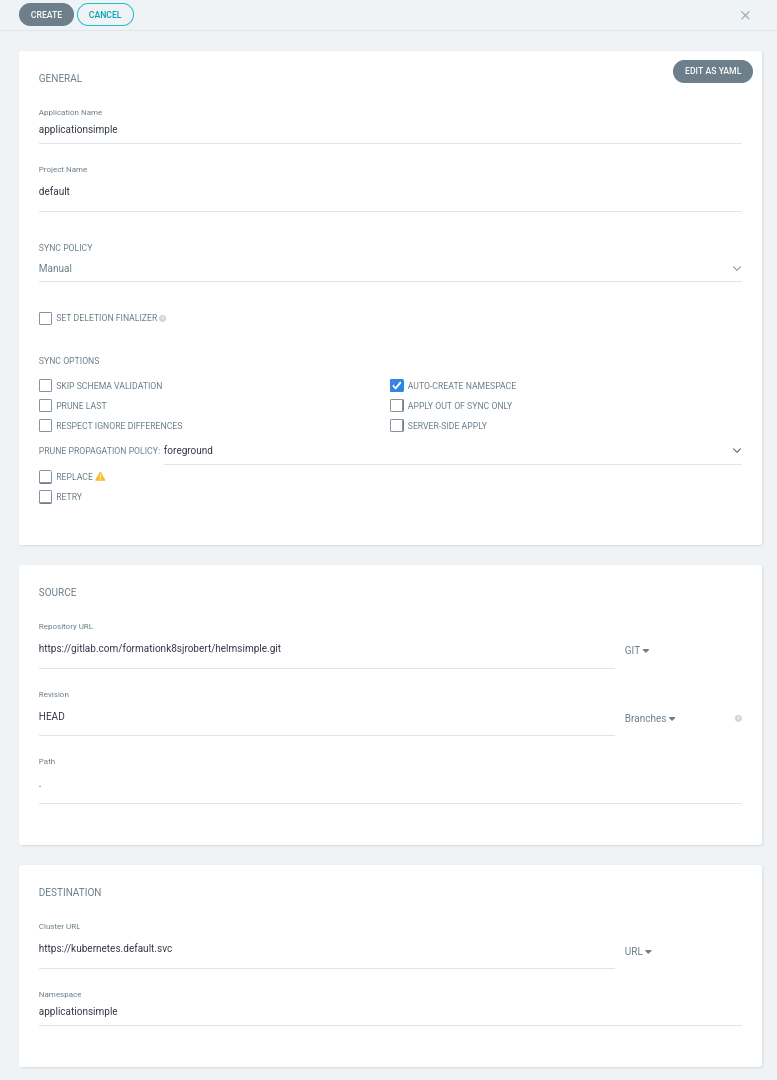The image size is (777, 1080).
Task: Click the Cancel button
Action: (105, 15)
